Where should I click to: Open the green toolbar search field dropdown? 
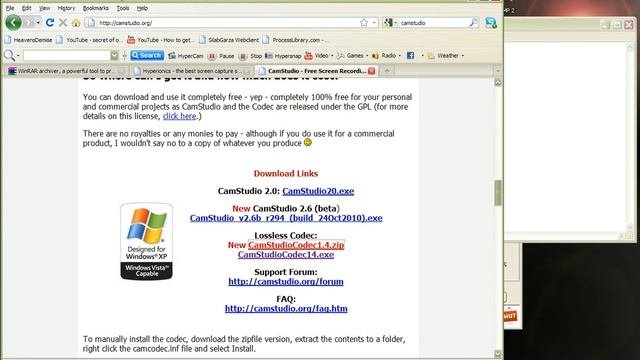(x=115, y=56)
